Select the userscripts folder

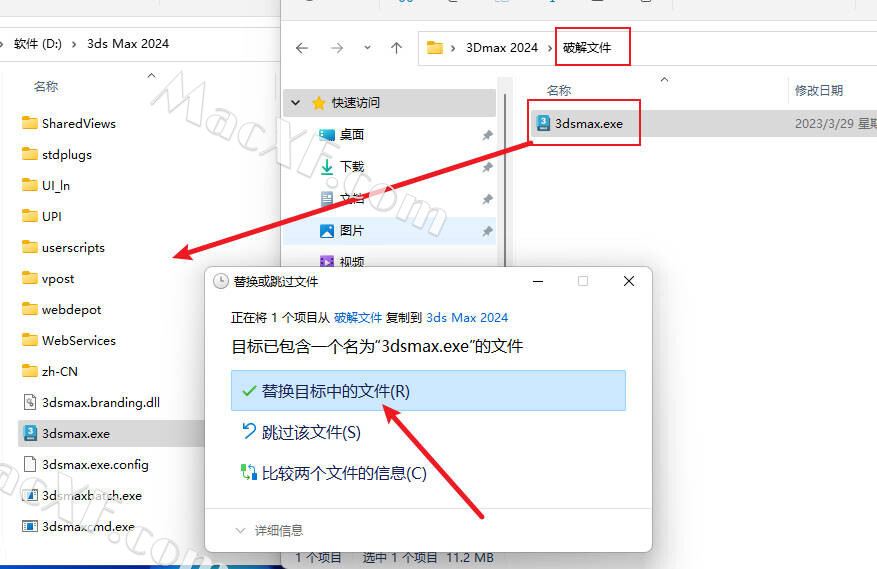coord(63,247)
